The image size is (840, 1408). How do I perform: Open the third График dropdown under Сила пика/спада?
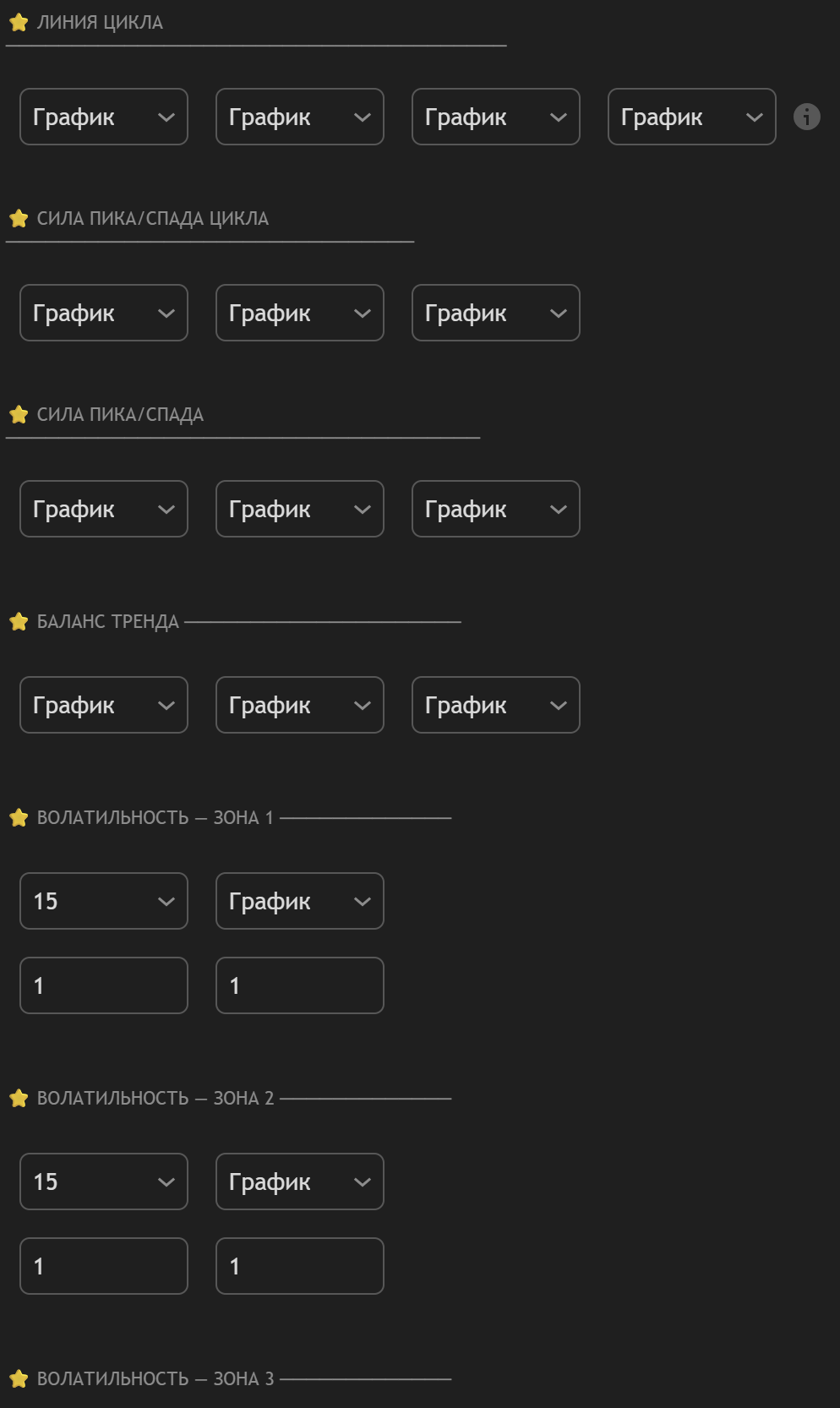point(496,509)
